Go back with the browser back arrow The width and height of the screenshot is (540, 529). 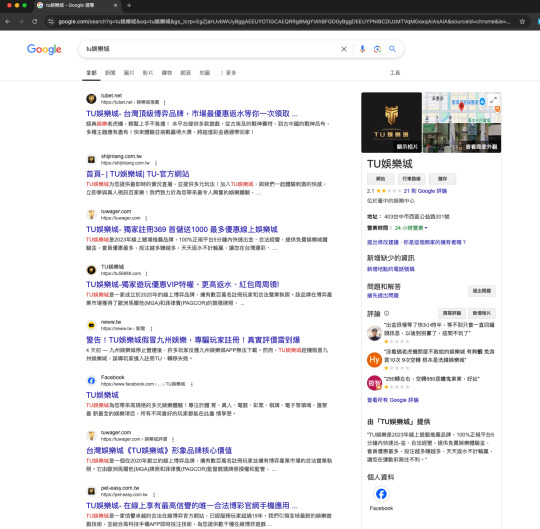(x=8, y=21)
